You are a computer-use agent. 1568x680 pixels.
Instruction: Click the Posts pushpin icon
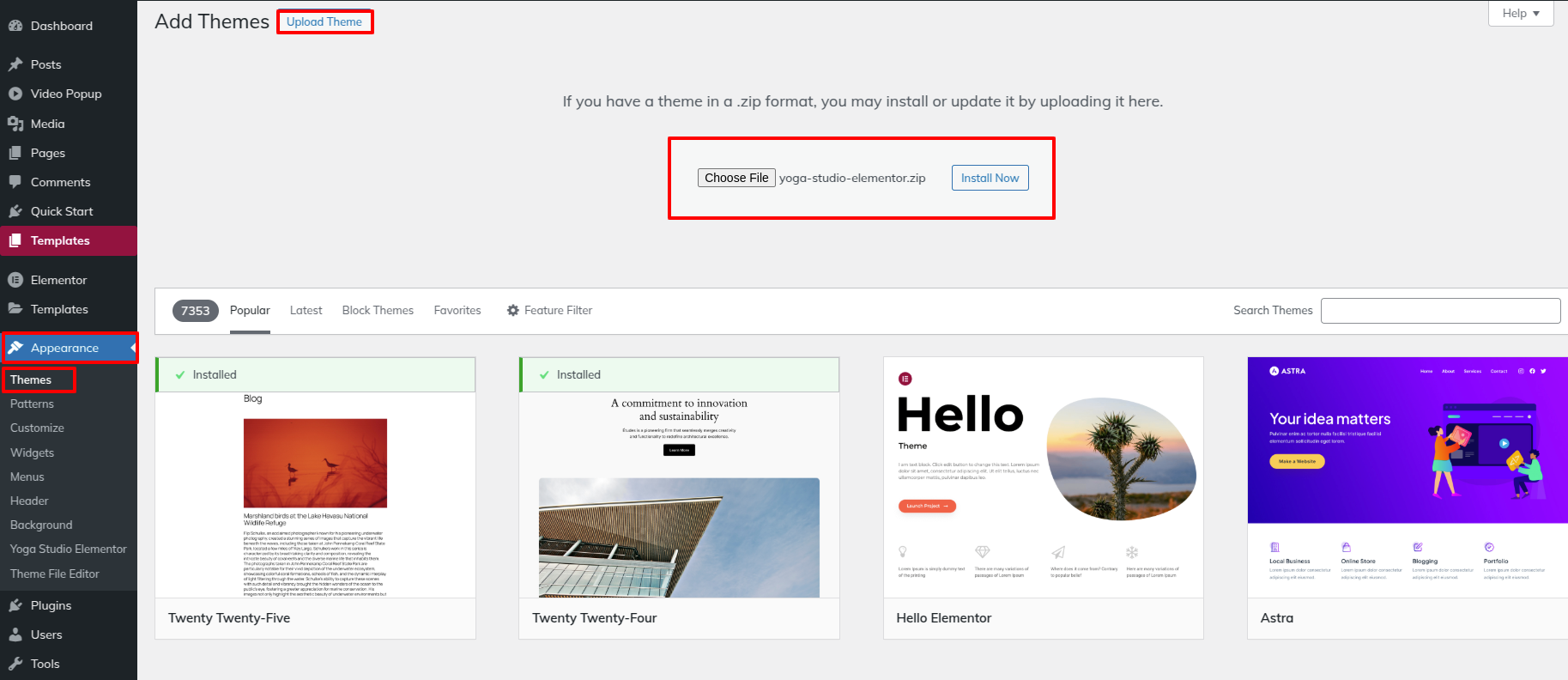click(15, 64)
